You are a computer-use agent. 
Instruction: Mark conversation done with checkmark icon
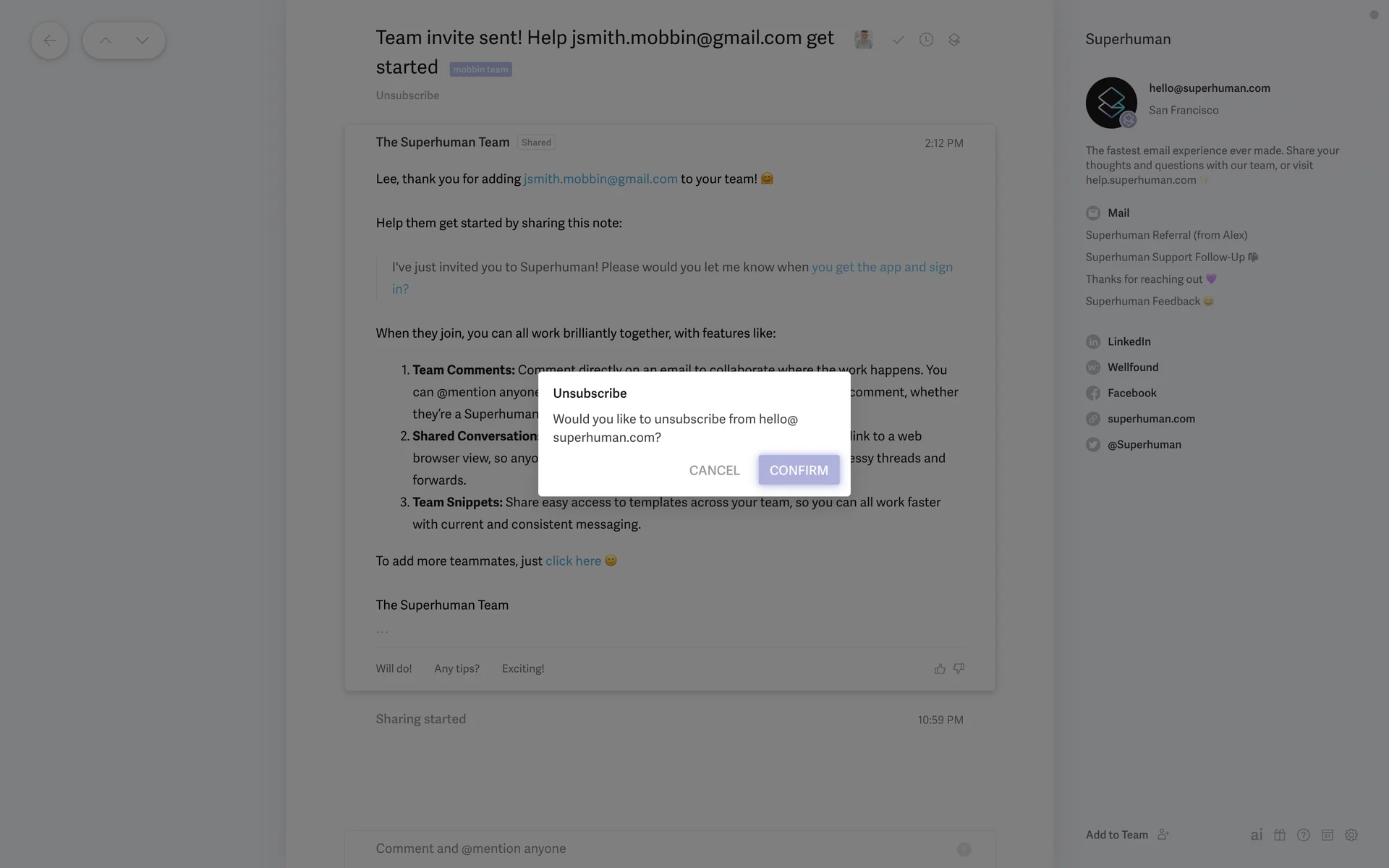(x=898, y=40)
